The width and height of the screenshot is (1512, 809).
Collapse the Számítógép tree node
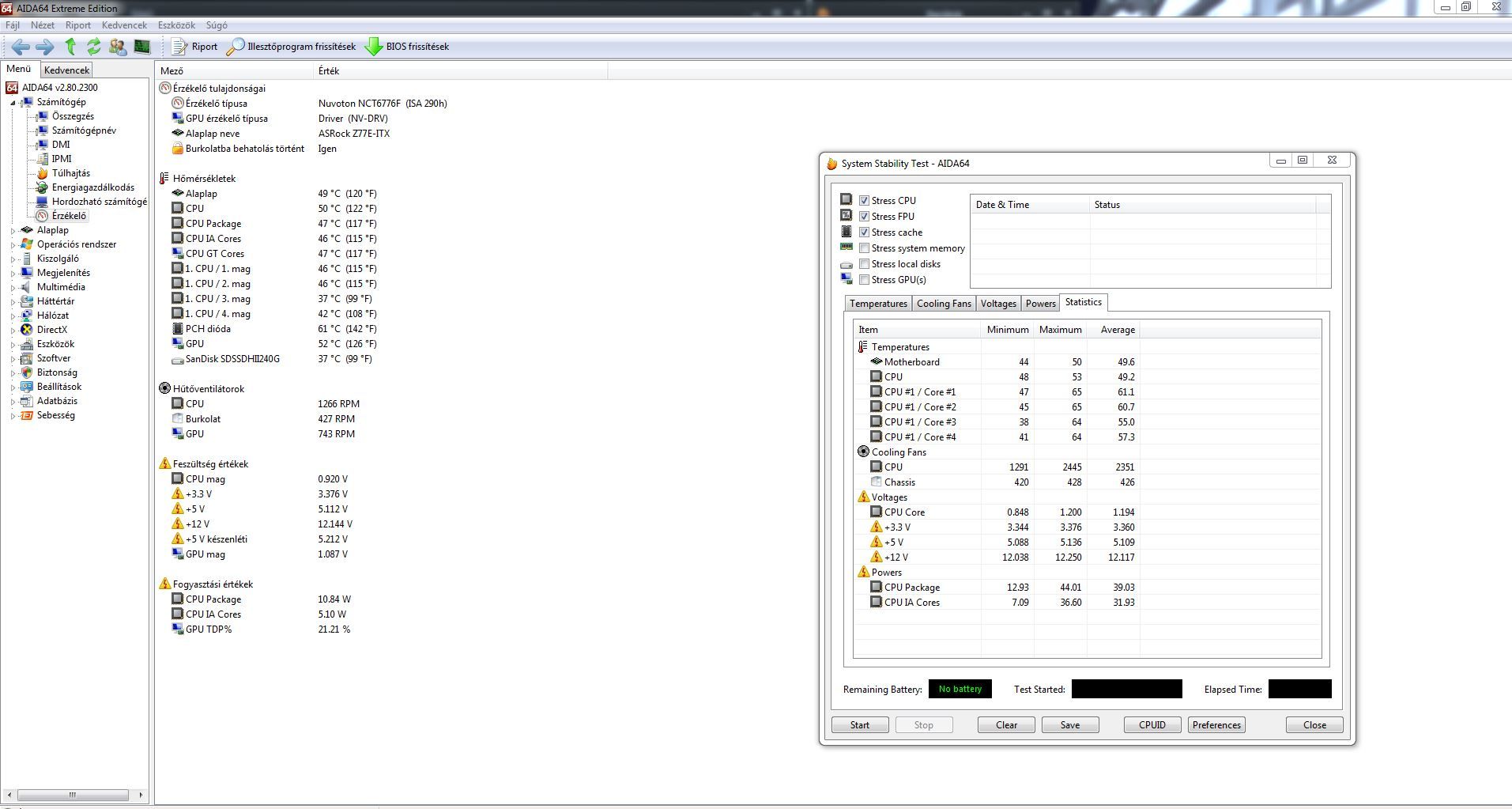tap(13, 103)
